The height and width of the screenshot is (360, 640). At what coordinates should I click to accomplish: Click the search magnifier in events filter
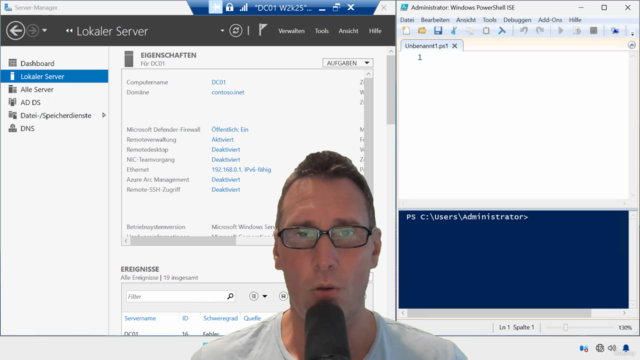pos(230,296)
